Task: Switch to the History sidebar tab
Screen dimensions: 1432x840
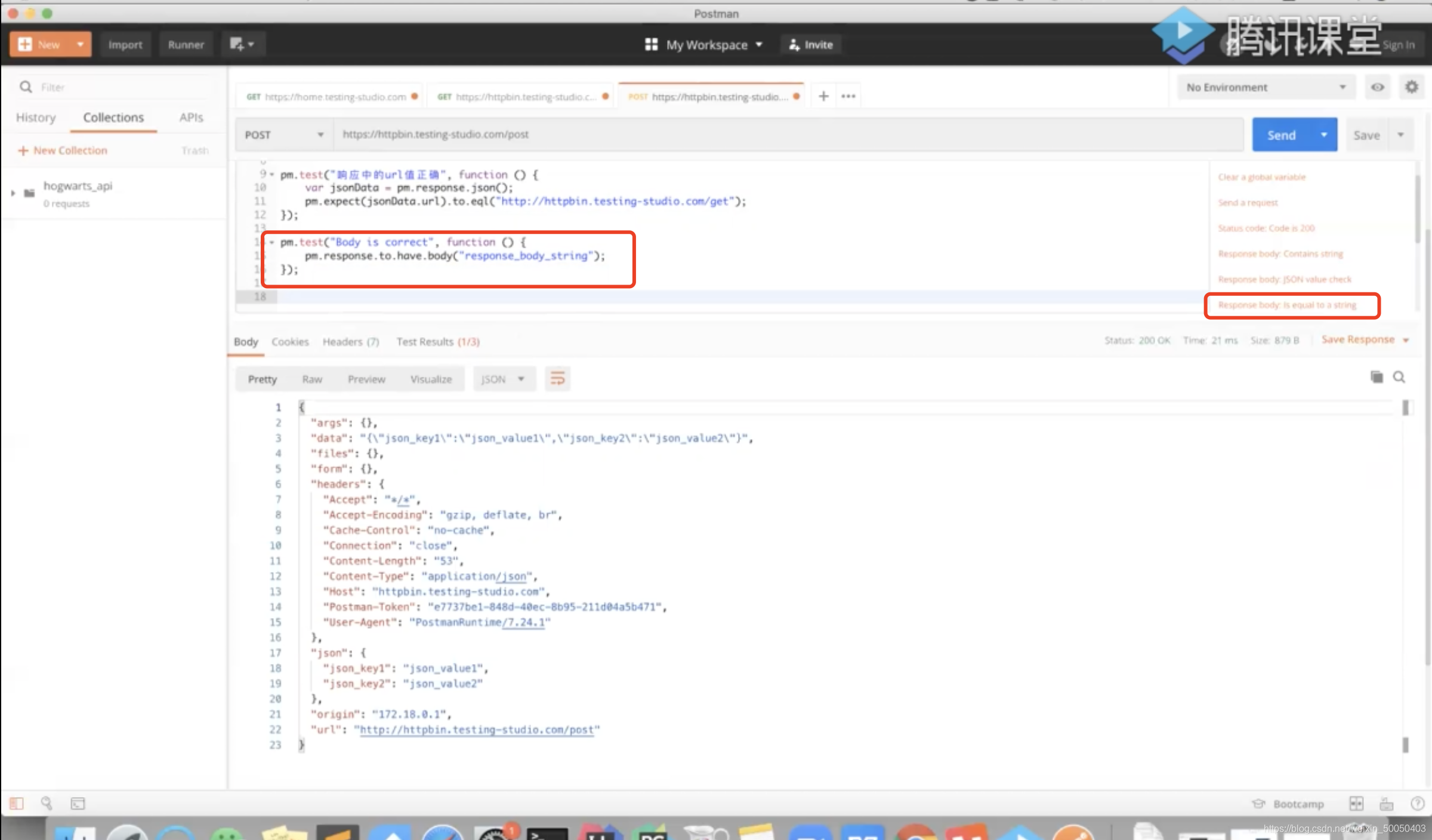Action: [x=36, y=118]
